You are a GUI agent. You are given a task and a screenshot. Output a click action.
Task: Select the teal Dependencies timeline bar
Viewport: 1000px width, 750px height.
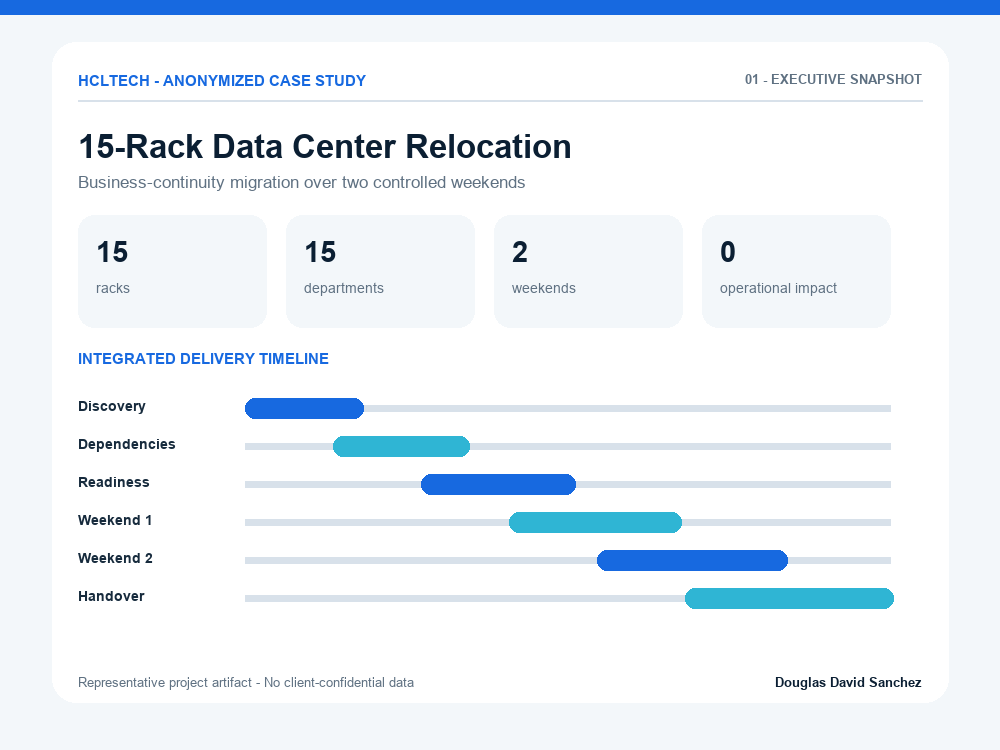(x=401, y=446)
